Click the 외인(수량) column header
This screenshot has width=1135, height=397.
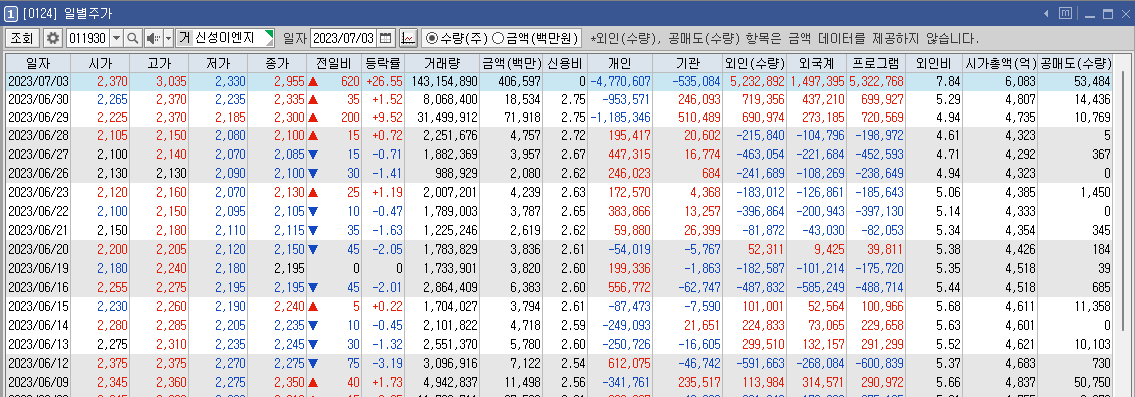pos(754,63)
